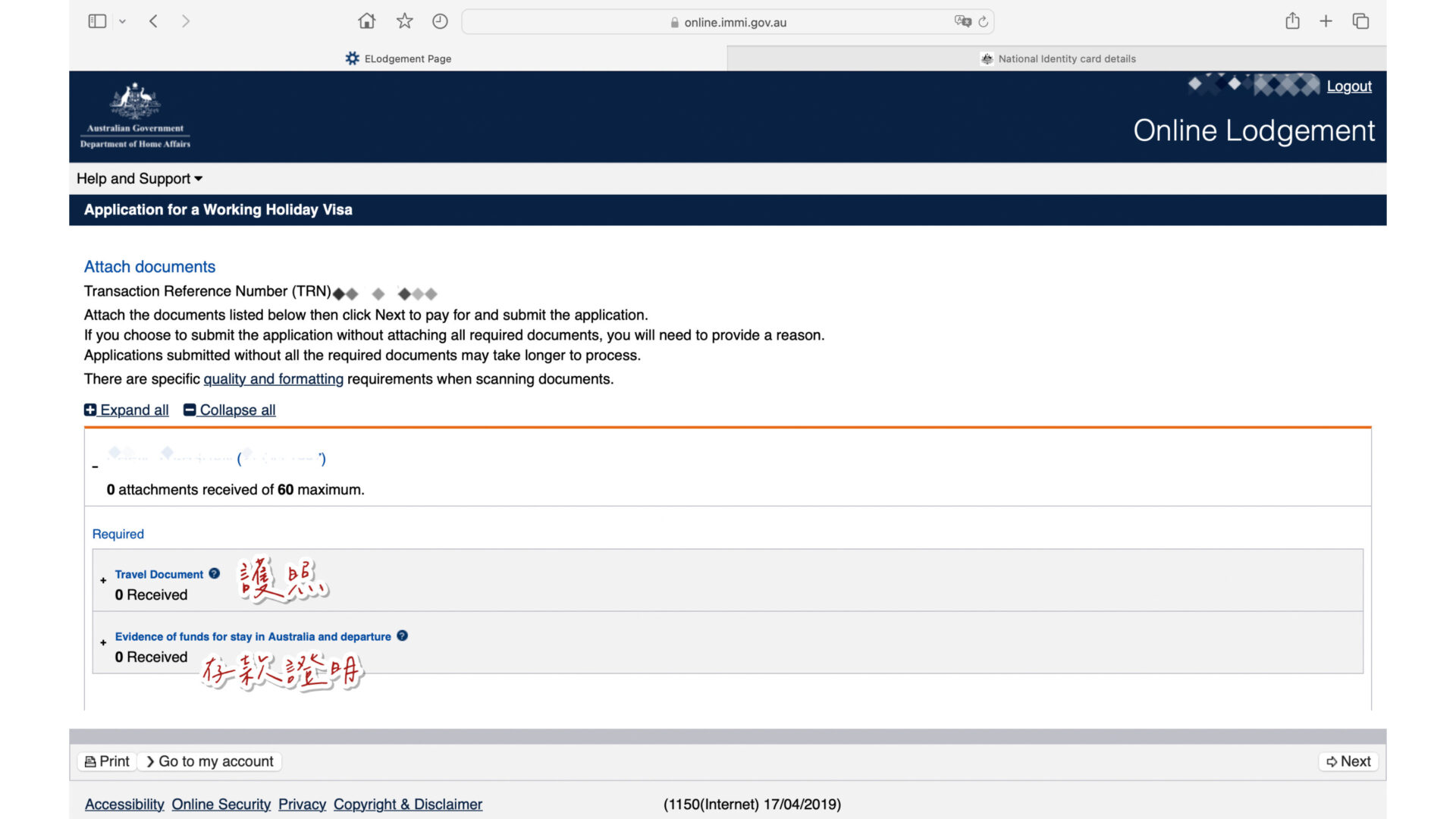The image size is (1456, 819).
Task: Click the help icon beside Travel Document
Action: pos(215,574)
